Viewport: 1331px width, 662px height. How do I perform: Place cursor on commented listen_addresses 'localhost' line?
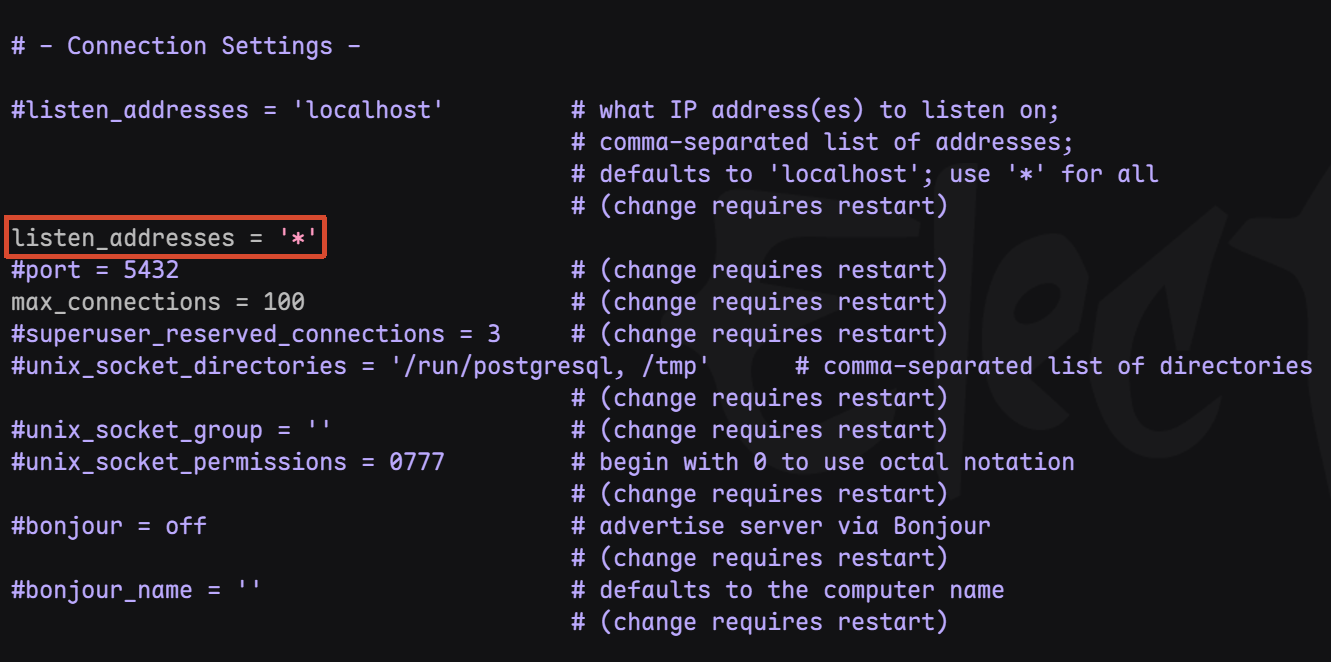[227, 110]
